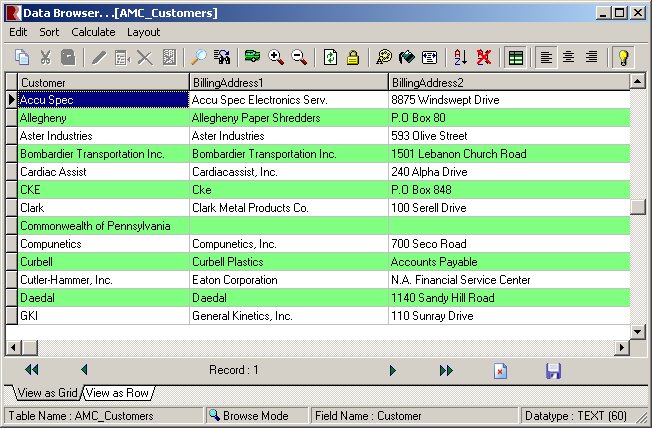Align text left in grid
The image size is (652, 428).
click(546, 57)
